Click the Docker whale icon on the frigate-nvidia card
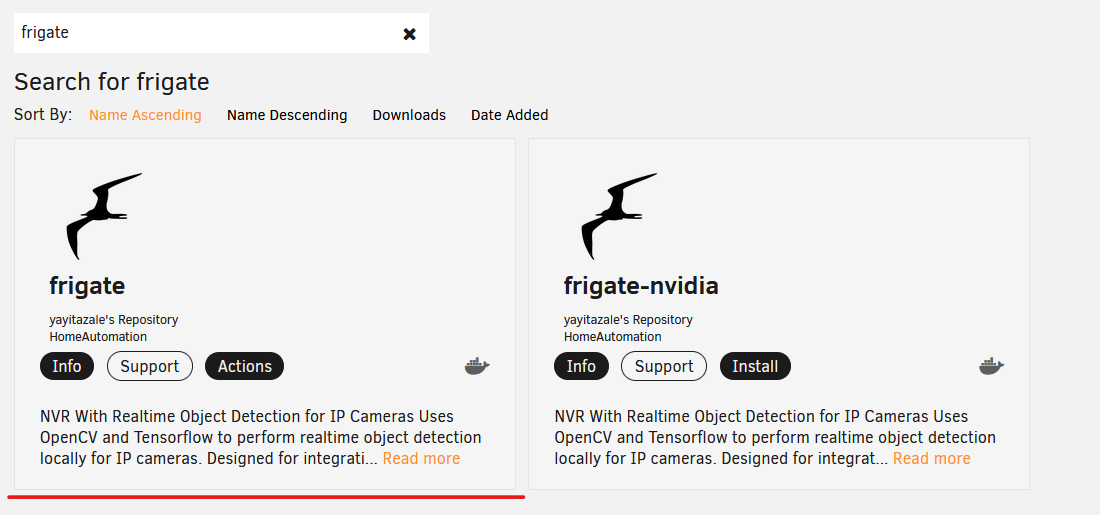 pyautogui.click(x=992, y=366)
